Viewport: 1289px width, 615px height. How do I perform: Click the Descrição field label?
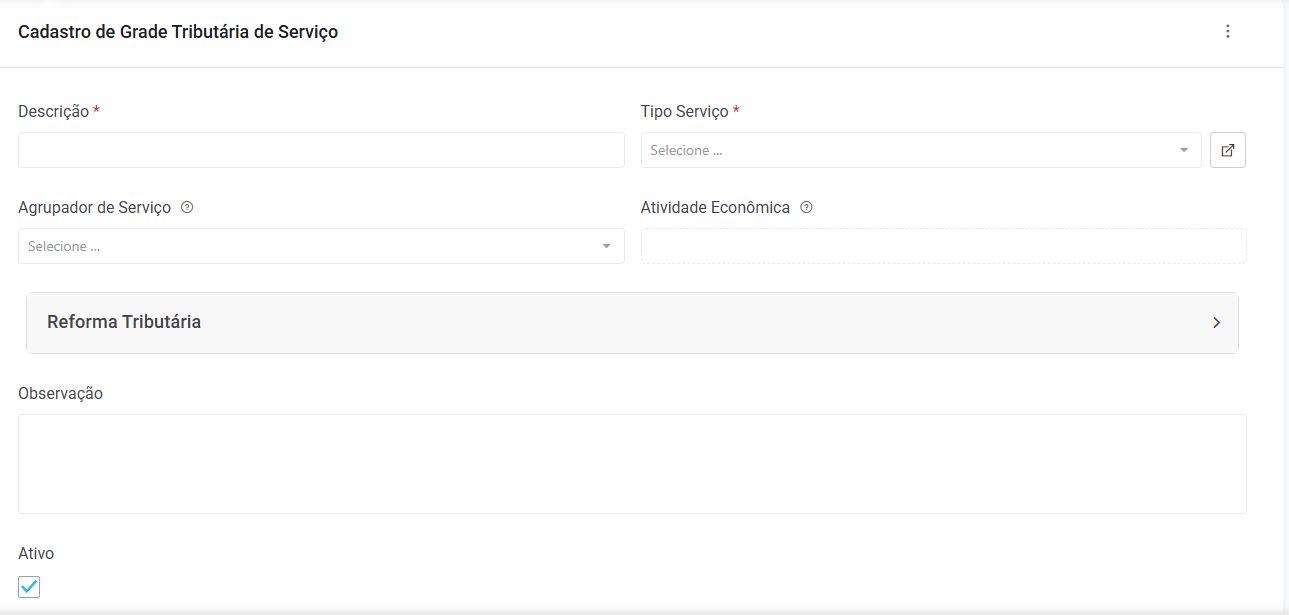tap(53, 112)
